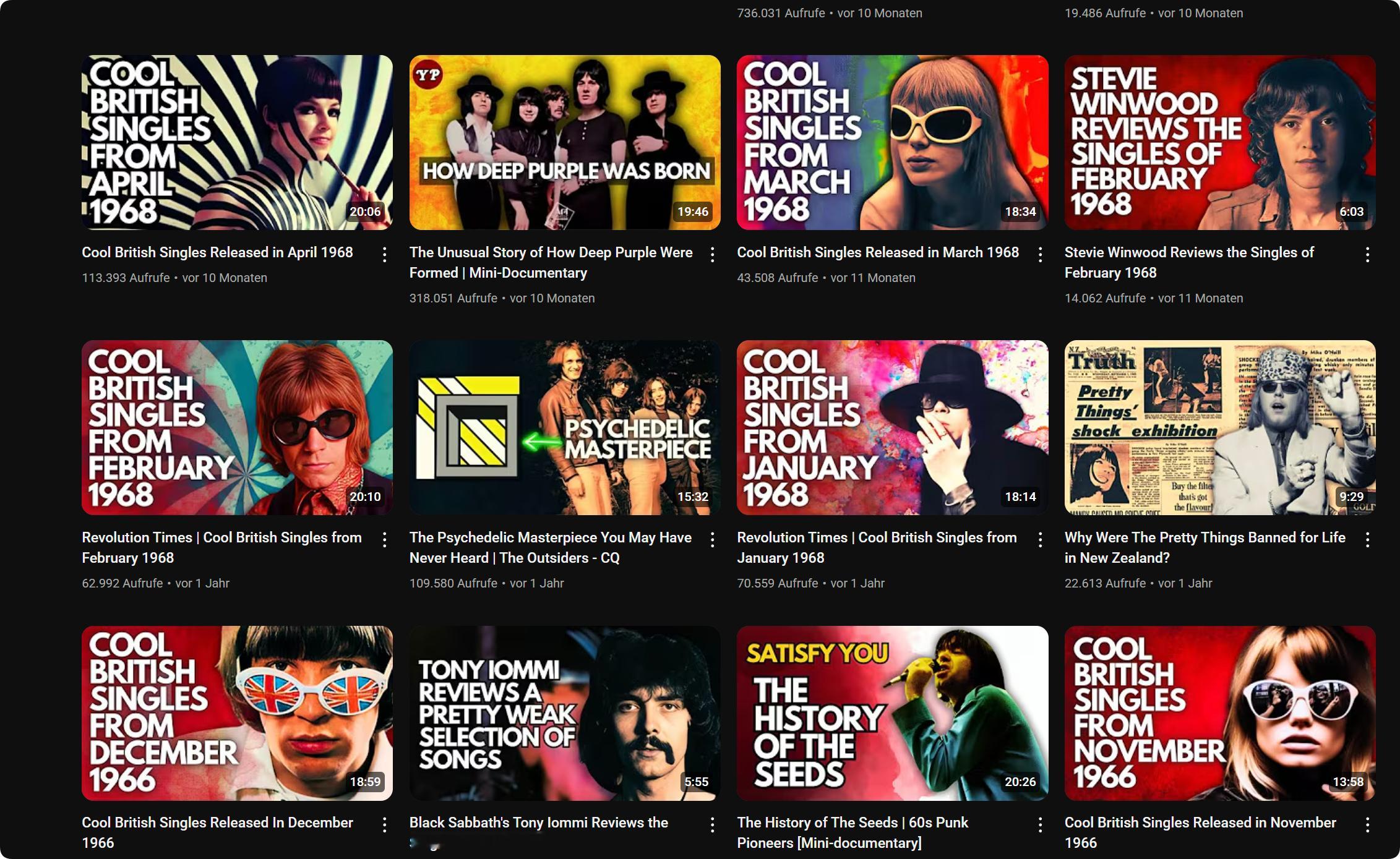Click '14.062 Aufrufe' view count text
Viewport: 1400px width, 859px height.
(1105, 298)
